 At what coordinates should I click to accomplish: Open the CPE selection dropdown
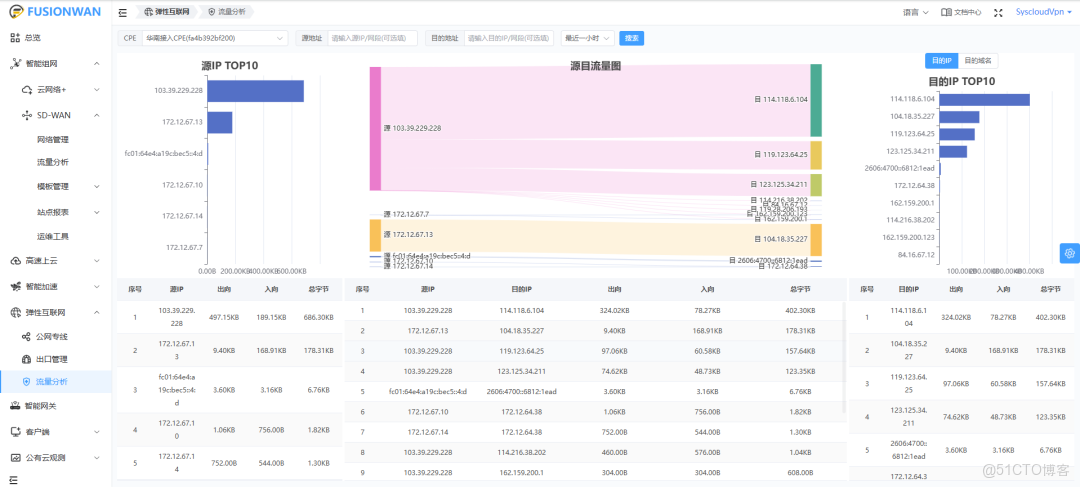click(x=215, y=38)
